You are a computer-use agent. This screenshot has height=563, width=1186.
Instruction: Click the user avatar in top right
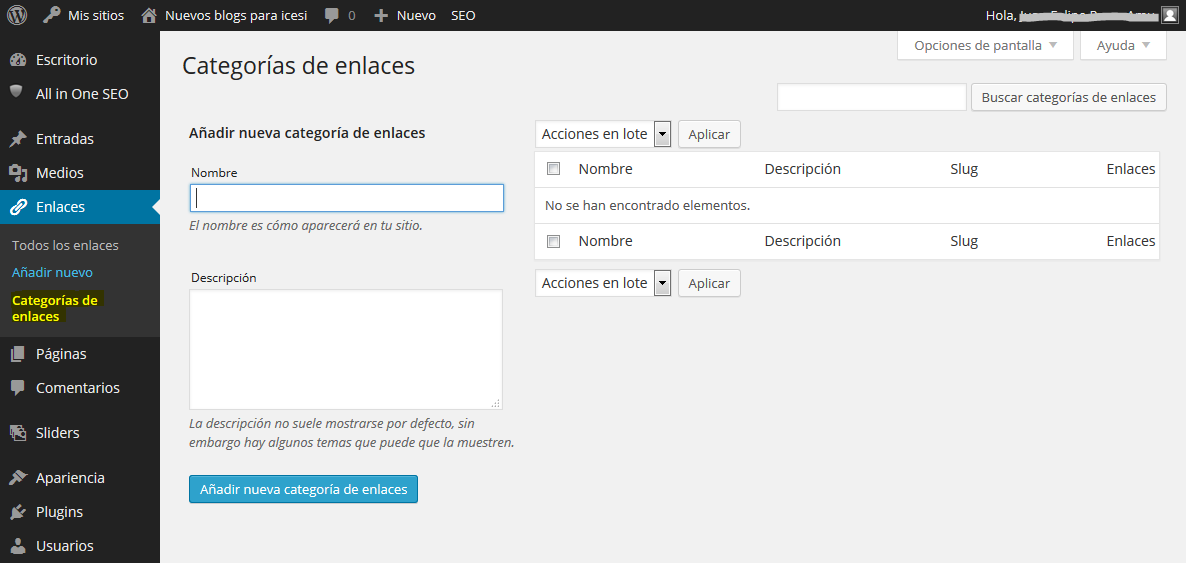1169,15
